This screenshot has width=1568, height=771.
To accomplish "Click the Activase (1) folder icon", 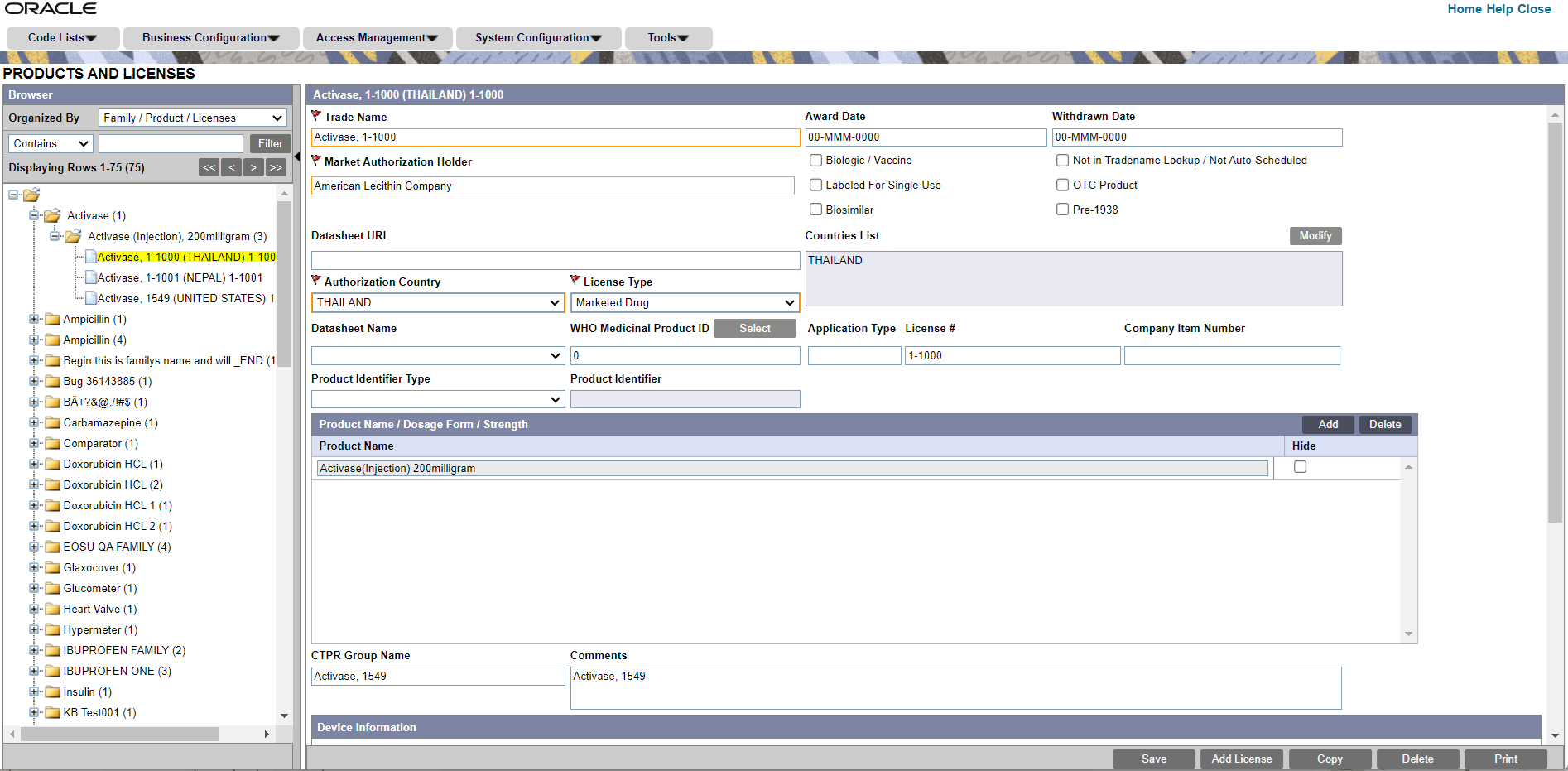I will point(52,215).
